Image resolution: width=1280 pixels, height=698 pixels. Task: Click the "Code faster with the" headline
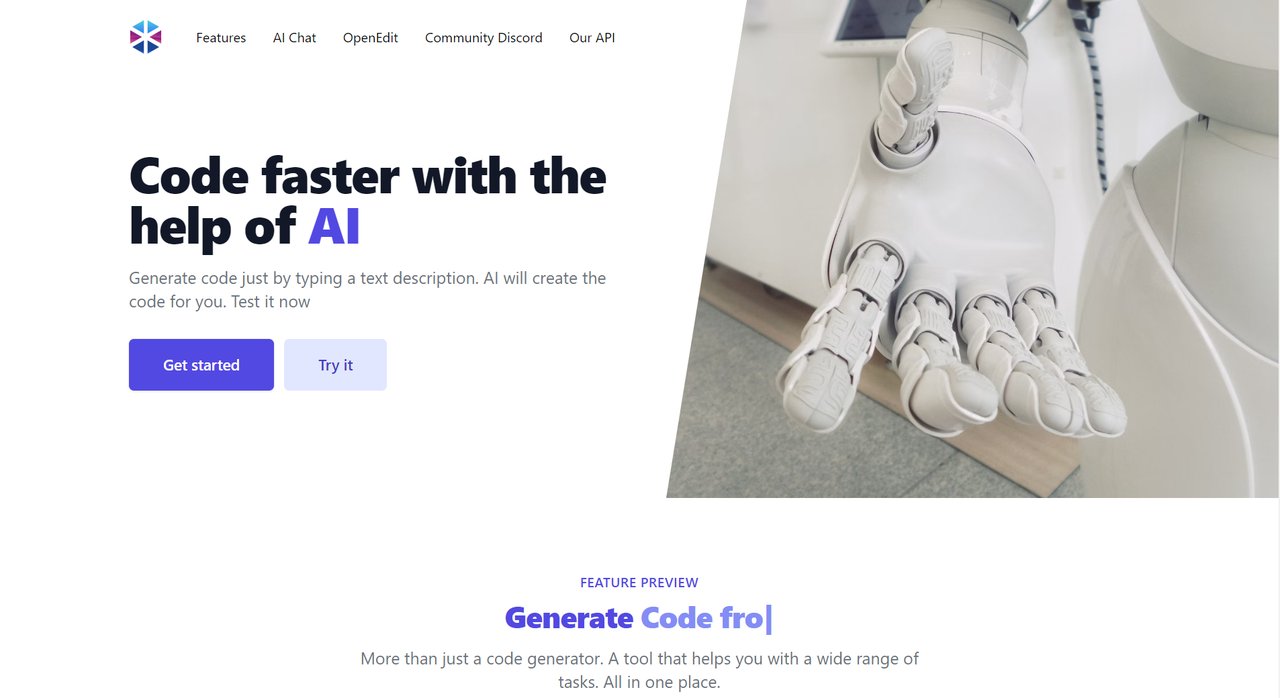click(368, 176)
